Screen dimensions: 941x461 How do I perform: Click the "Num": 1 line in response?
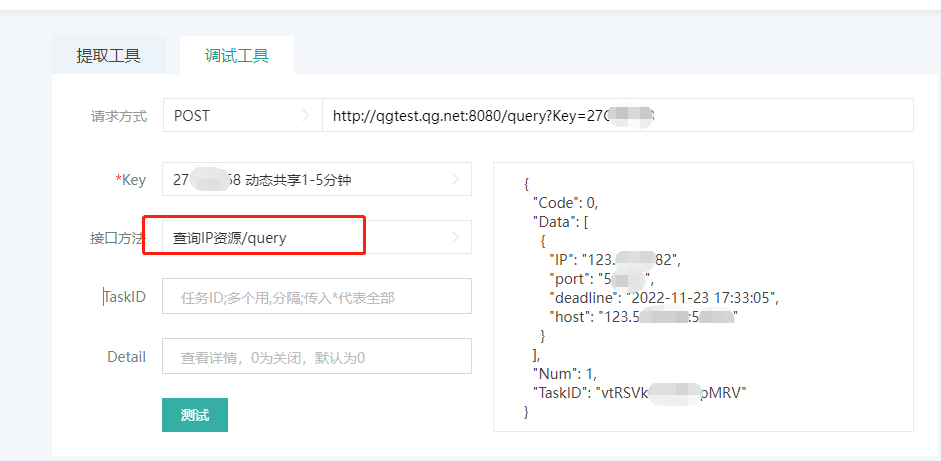[565, 374]
